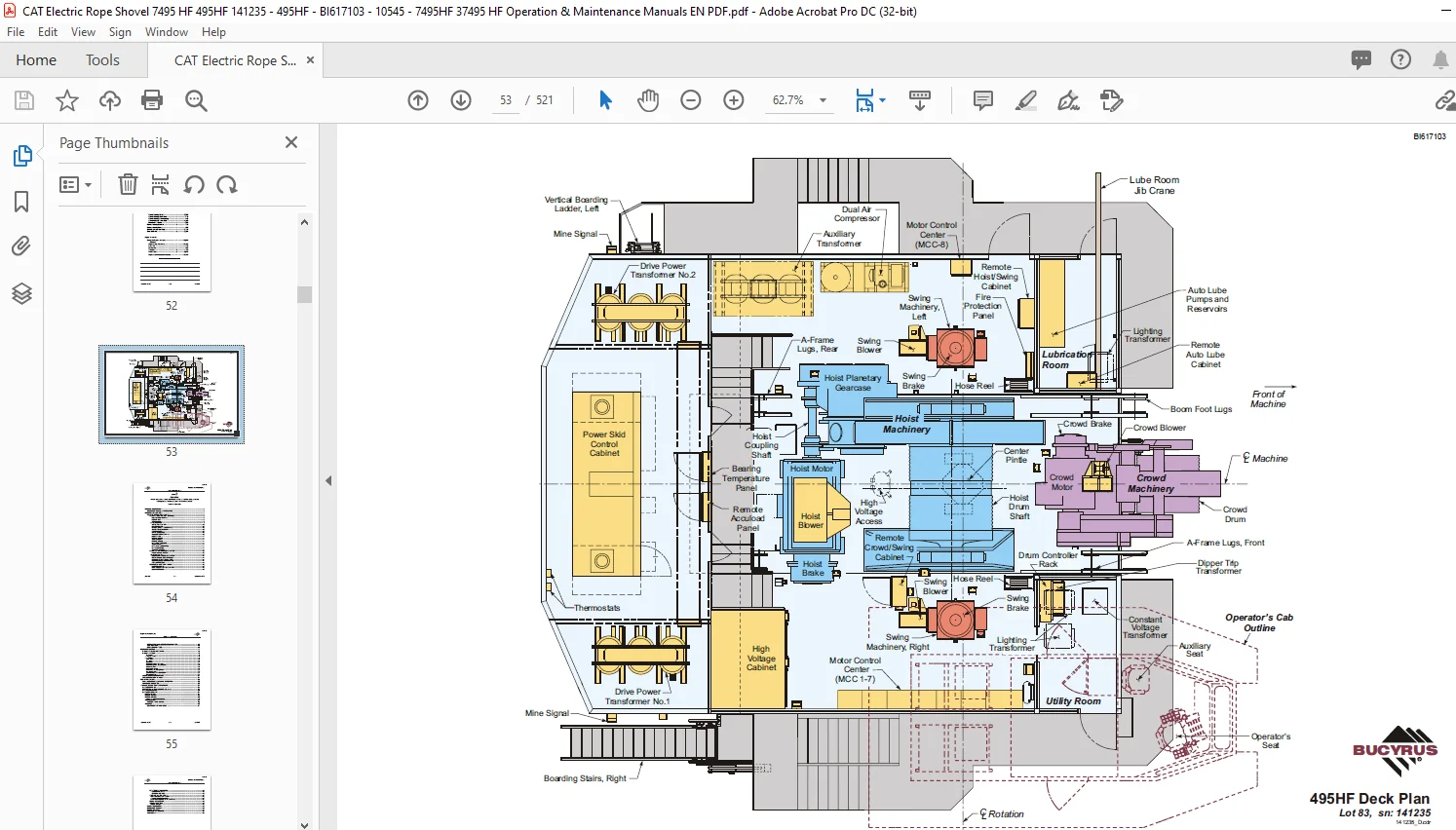Open the highlighter pen tool
1456x830 pixels.
1026,100
